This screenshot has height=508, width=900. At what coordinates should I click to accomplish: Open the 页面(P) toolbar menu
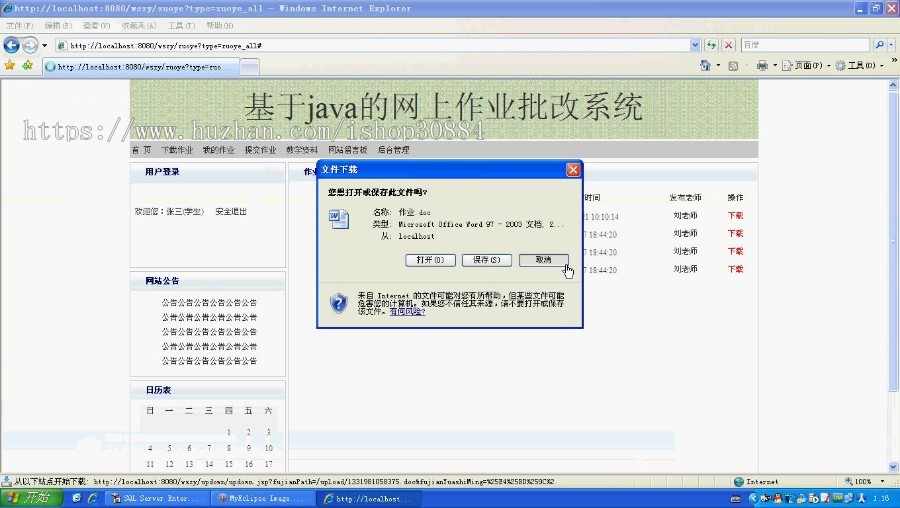point(806,65)
